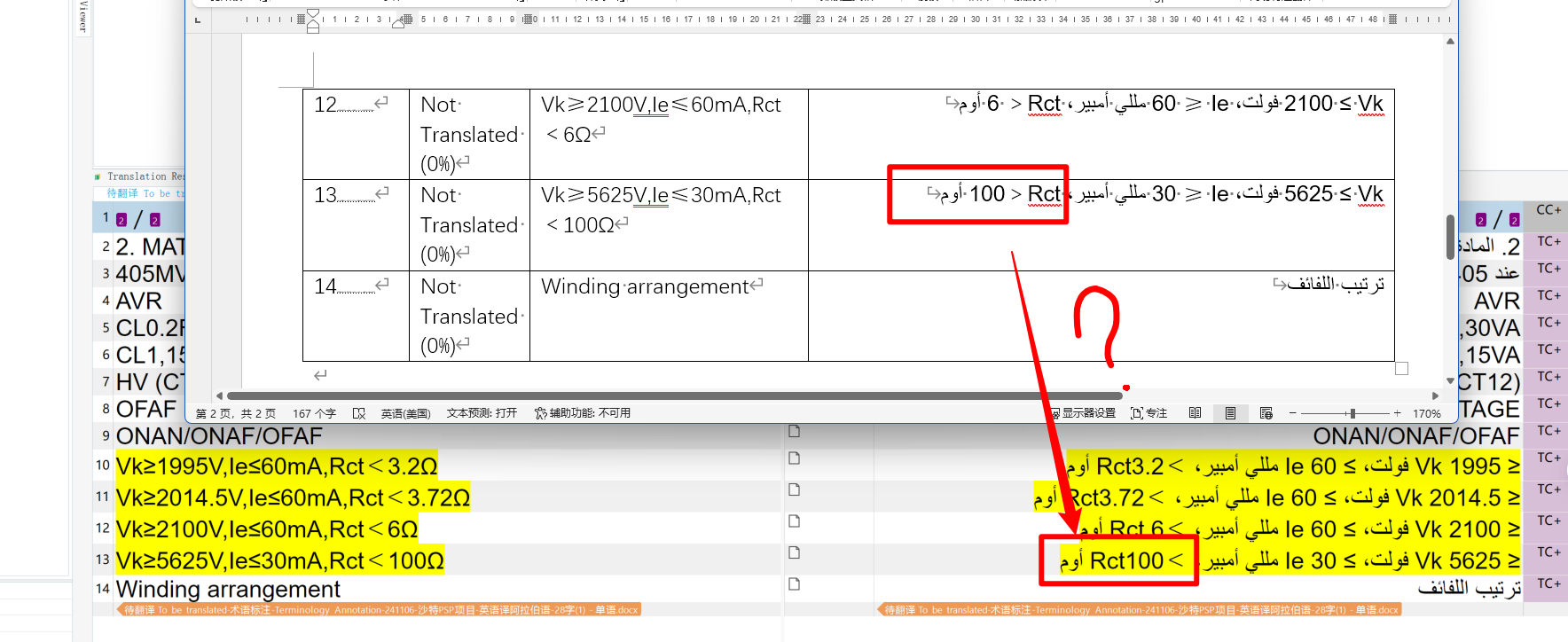
Task: Open word count 167 个字
Action: coord(314,413)
